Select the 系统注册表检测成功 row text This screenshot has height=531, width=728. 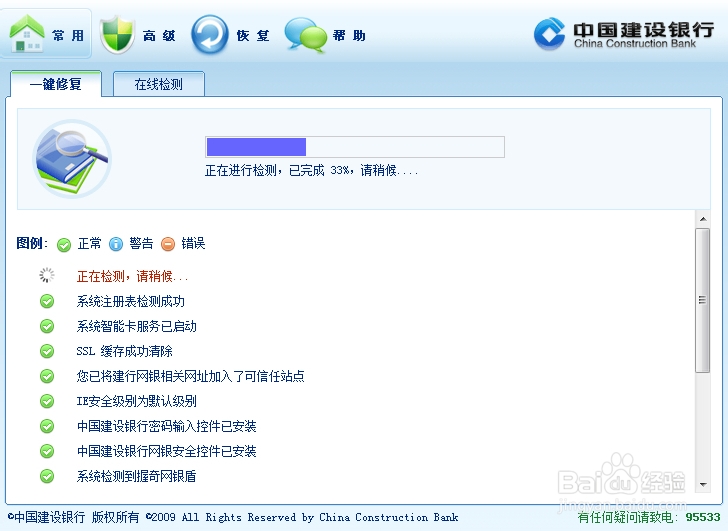pyautogui.click(x=130, y=302)
